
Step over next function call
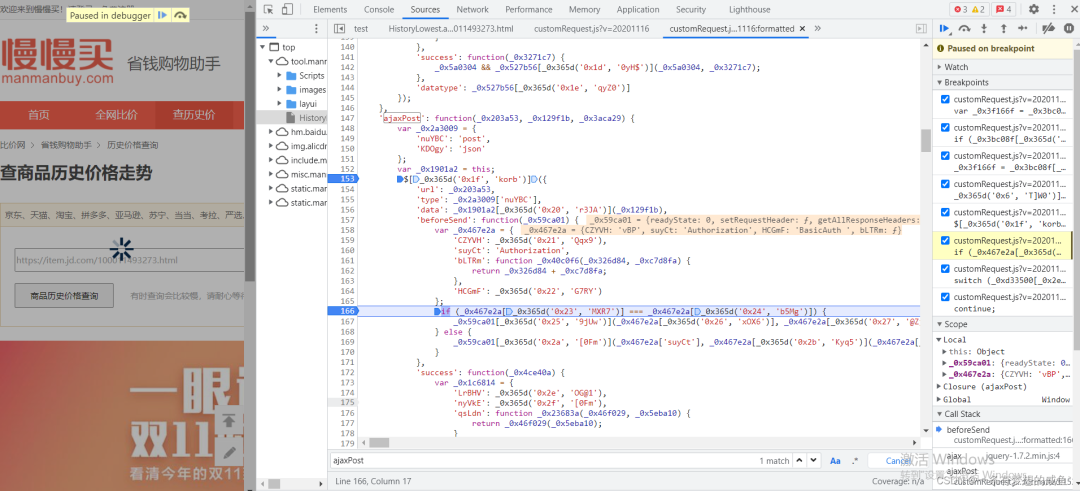point(965,29)
